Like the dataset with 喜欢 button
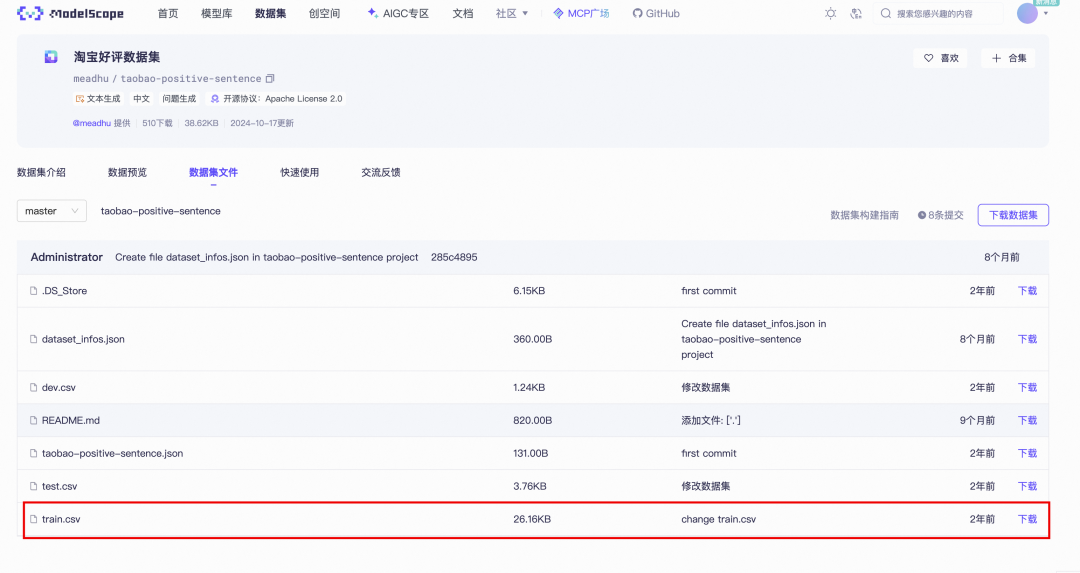 941,58
